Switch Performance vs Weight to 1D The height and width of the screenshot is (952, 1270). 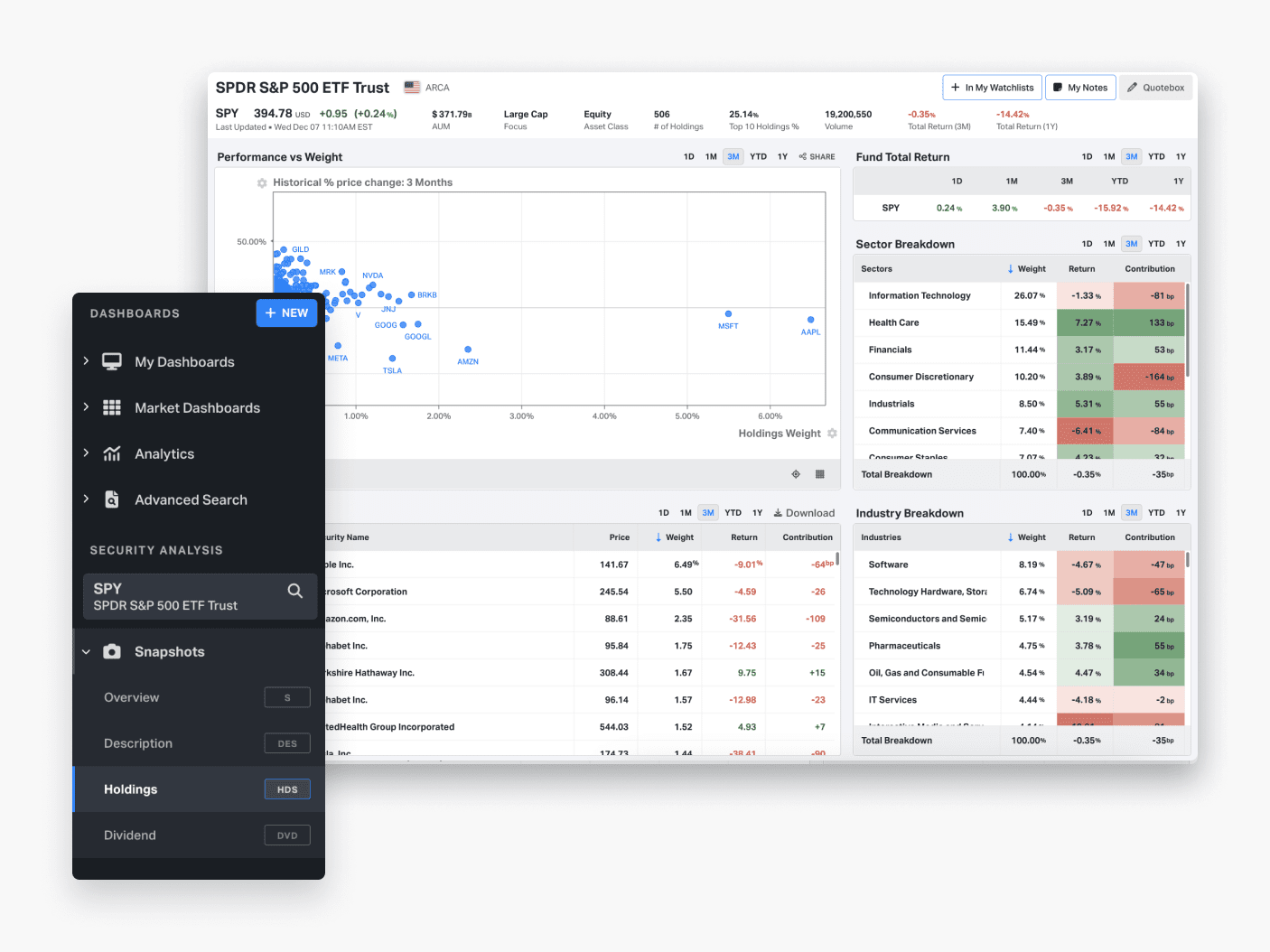pos(688,157)
